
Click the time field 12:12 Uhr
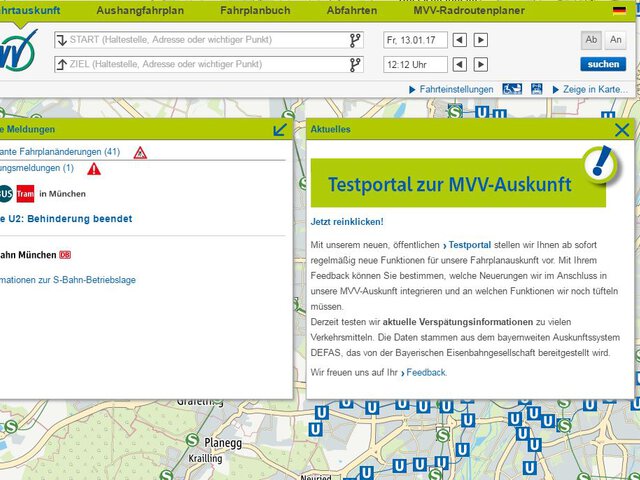tap(415, 64)
